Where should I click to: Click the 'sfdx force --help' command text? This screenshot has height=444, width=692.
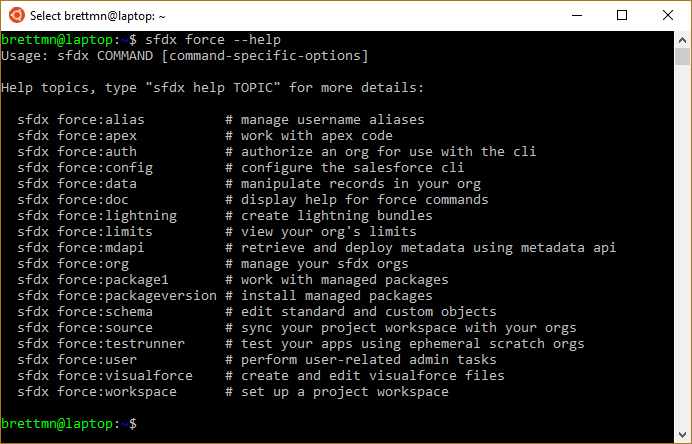213,40
